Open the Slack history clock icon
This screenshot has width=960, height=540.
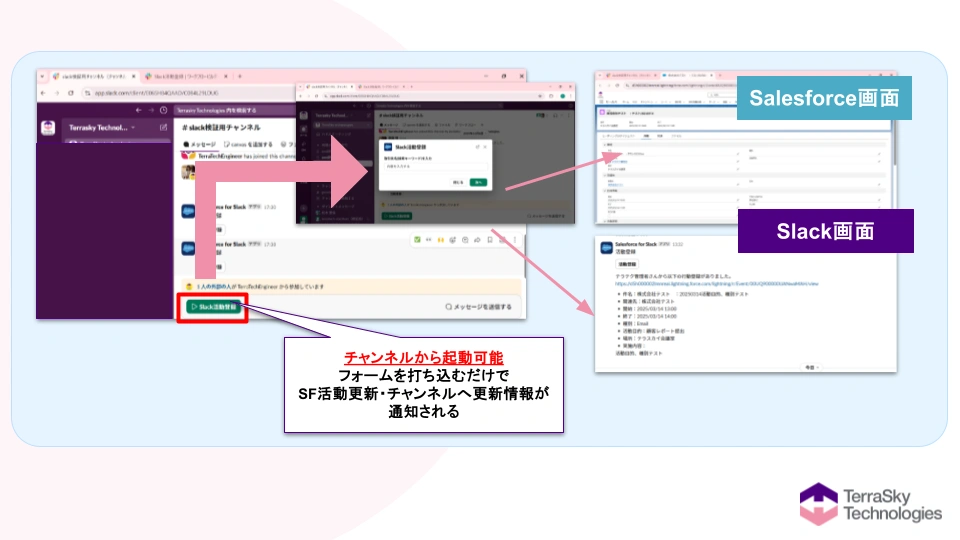163,110
